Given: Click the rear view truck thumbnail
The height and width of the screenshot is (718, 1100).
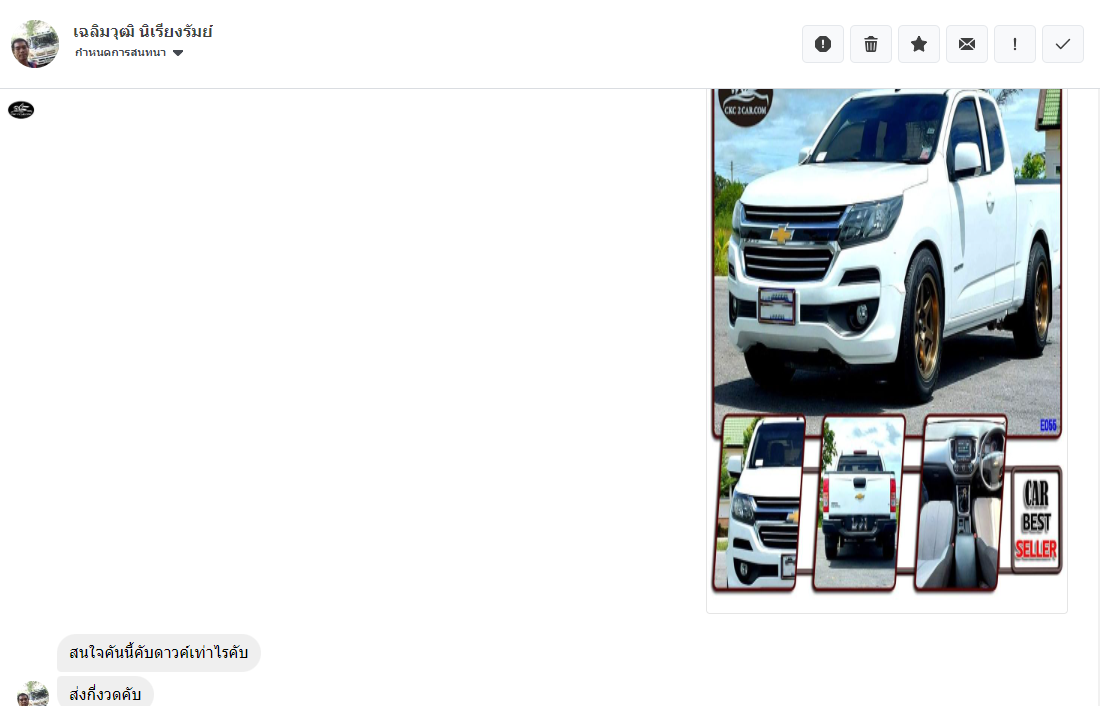Looking at the screenshot, I should pyautogui.click(x=859, y=503).
